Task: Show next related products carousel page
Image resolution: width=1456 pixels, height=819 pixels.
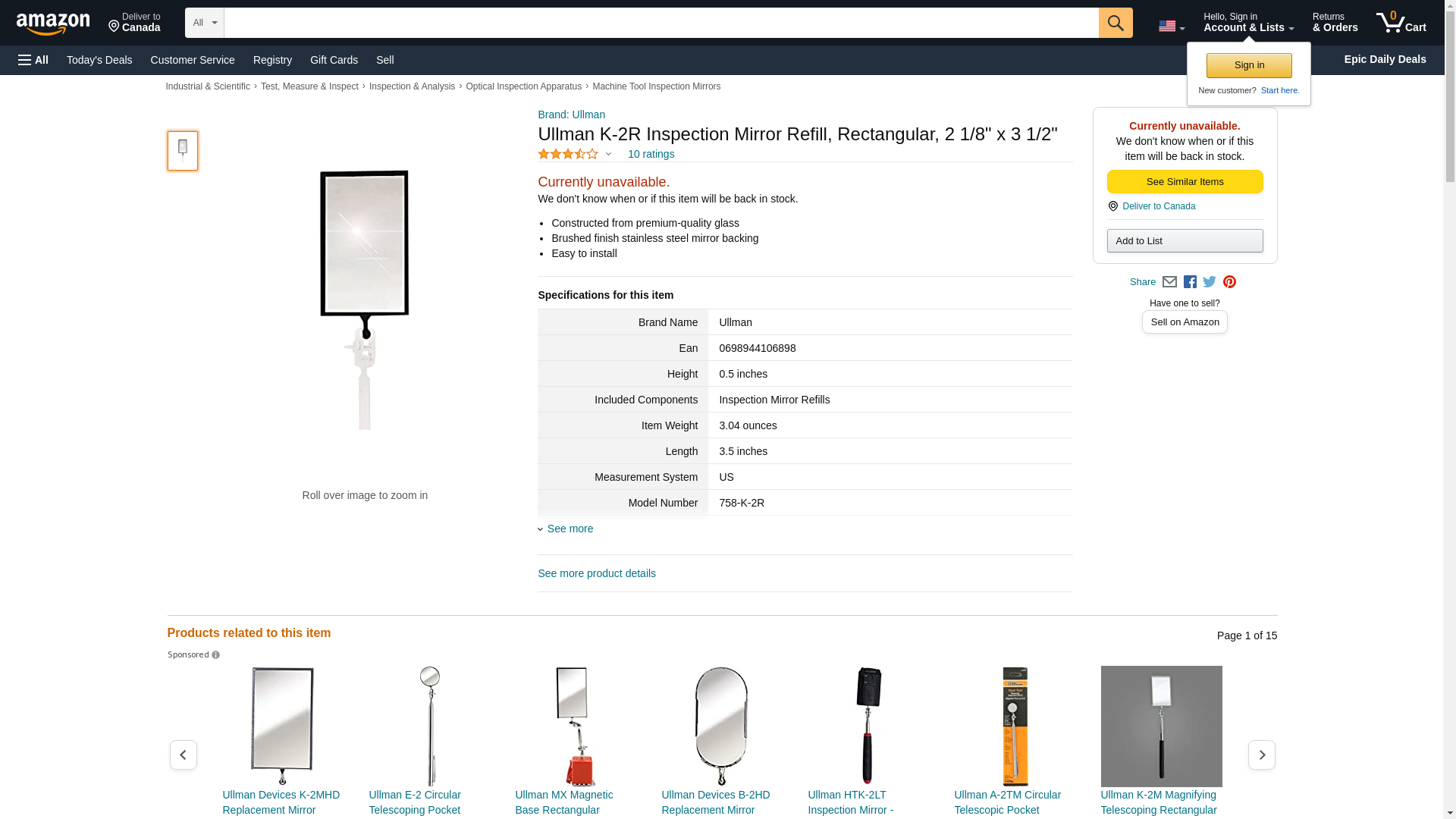Action: pos(1261,755)
